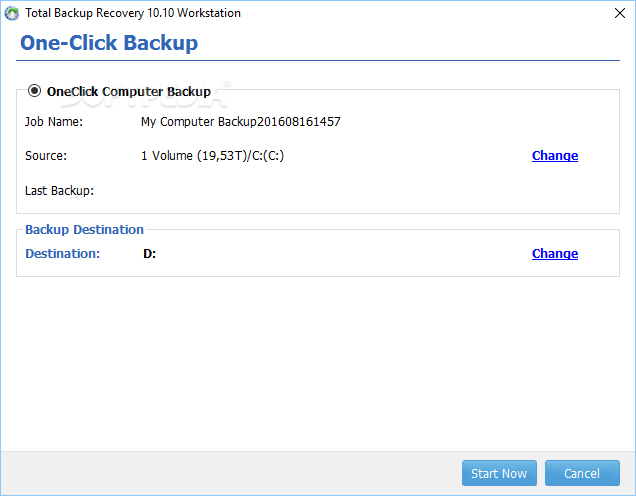The image size is (636, 496).
Task: Click the Backup Destination group heading
Action: pos(84,230)
